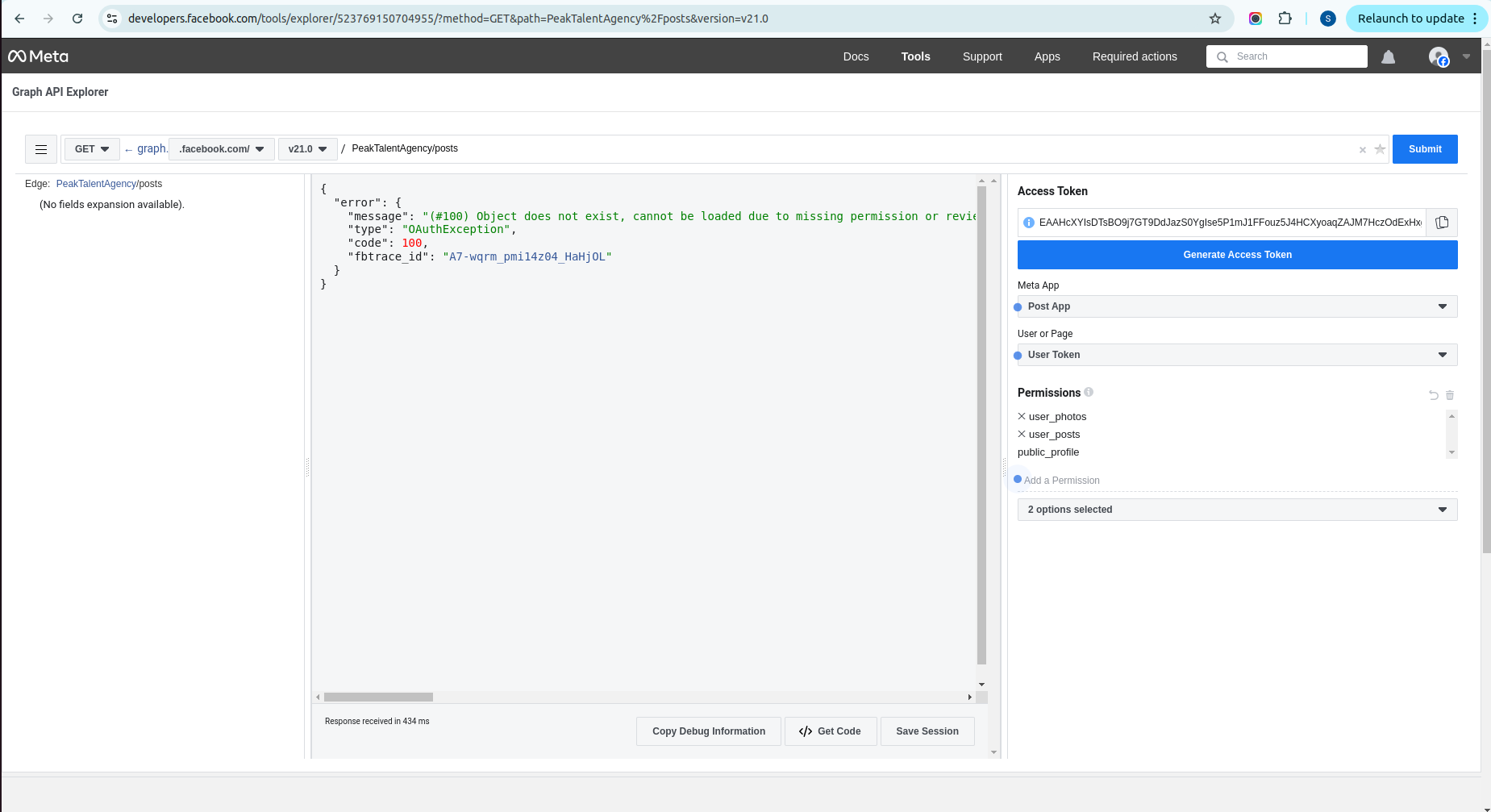
Task: Click the trash icon to clear permissions
Action: pos(1450,395)
